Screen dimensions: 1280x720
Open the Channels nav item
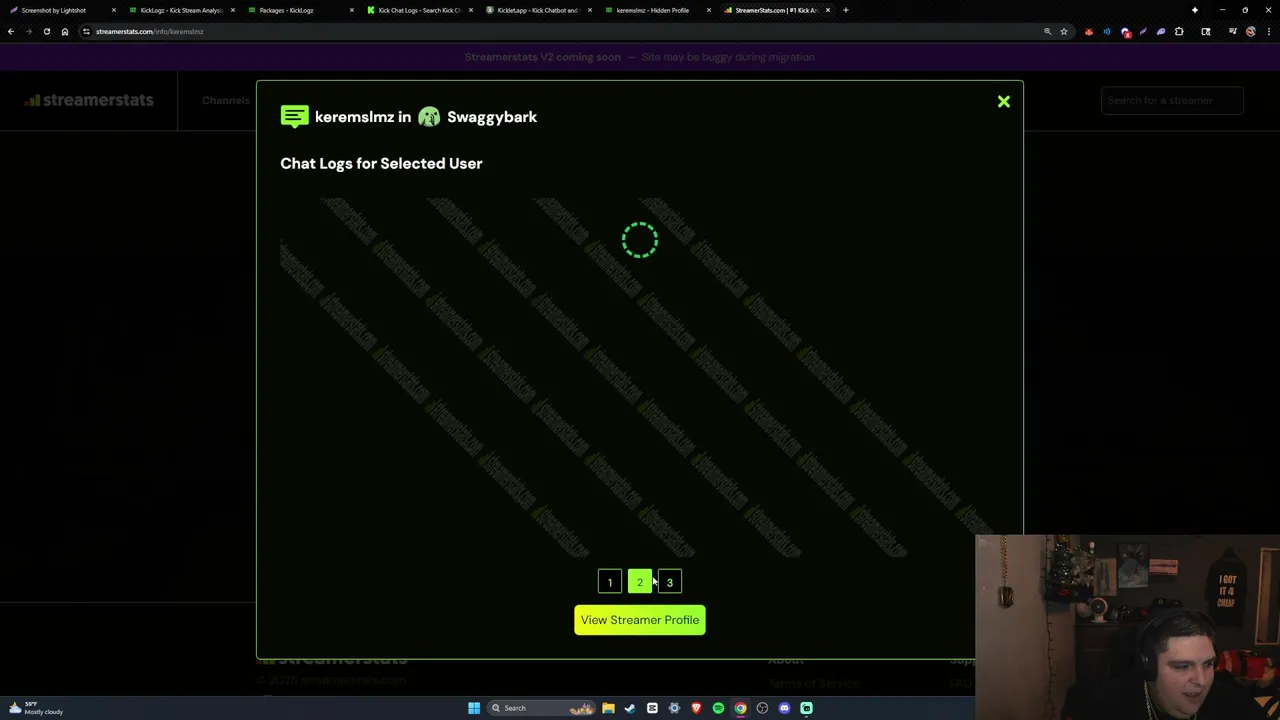(226, 100)
